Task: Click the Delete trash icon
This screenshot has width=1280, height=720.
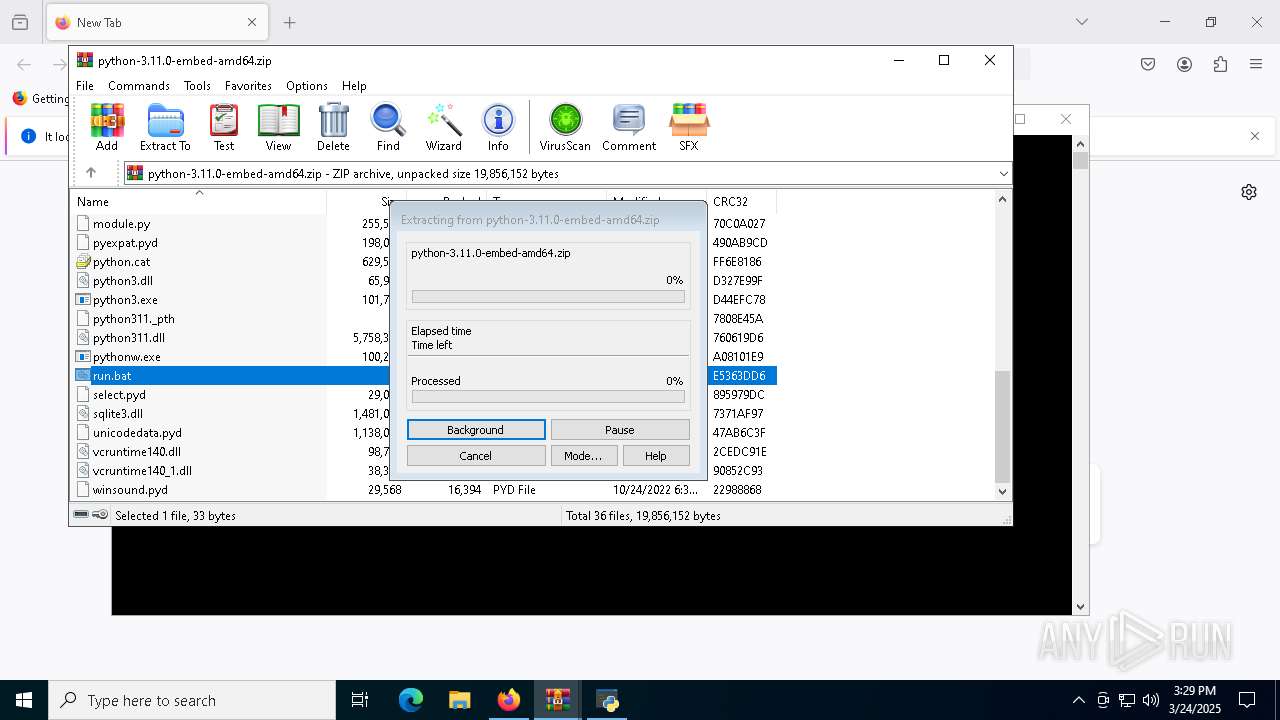Action: point(333,127)
